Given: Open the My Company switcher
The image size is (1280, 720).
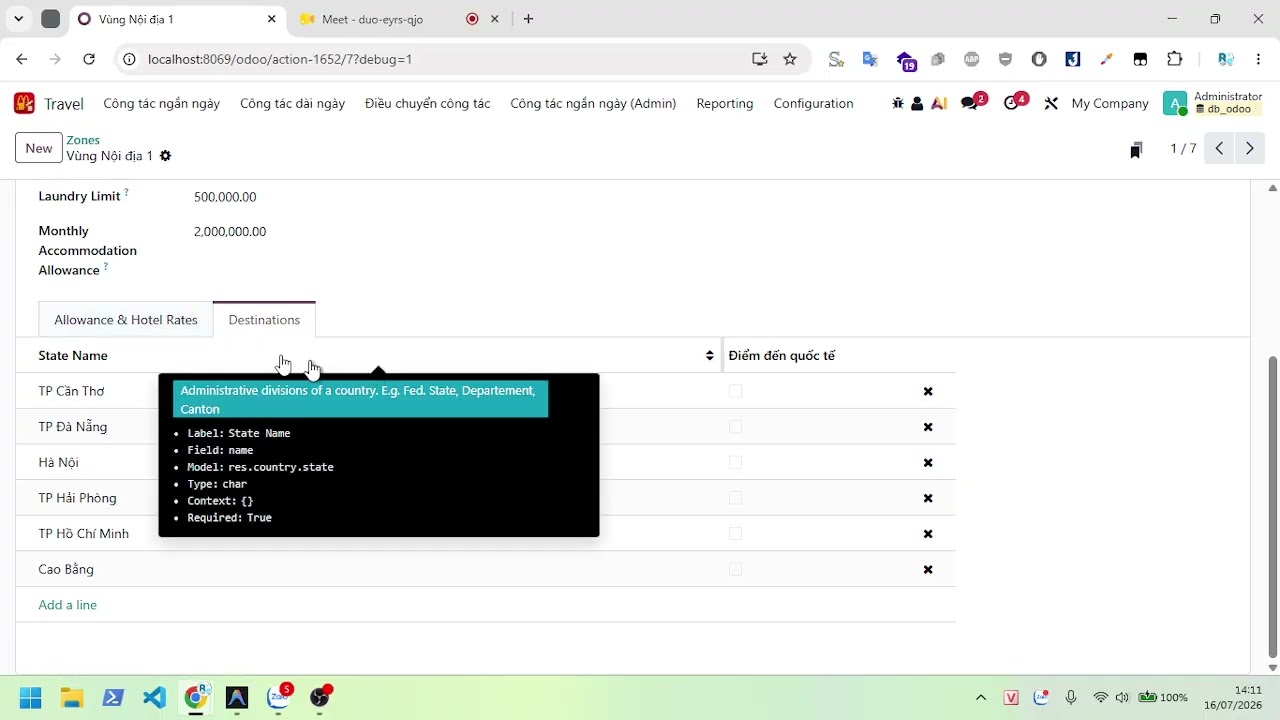Looking at the screenshot, I should coord(1110,103).
